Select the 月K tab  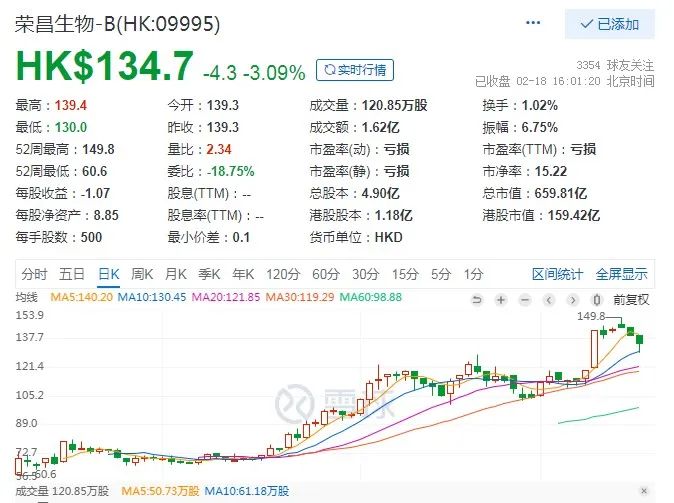[x=176, y=274]
